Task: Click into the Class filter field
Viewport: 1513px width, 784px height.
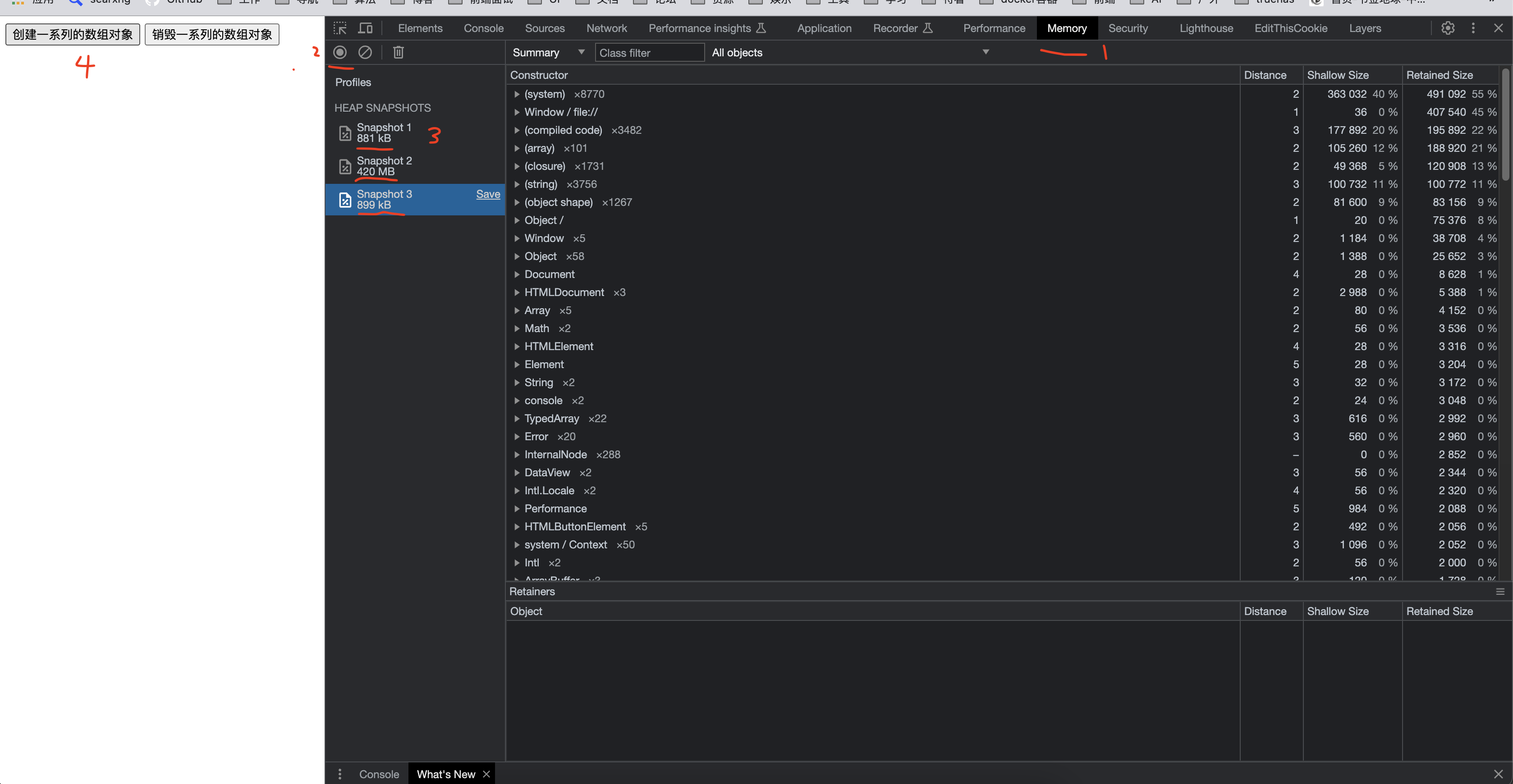Action: [x=649, y=53]
